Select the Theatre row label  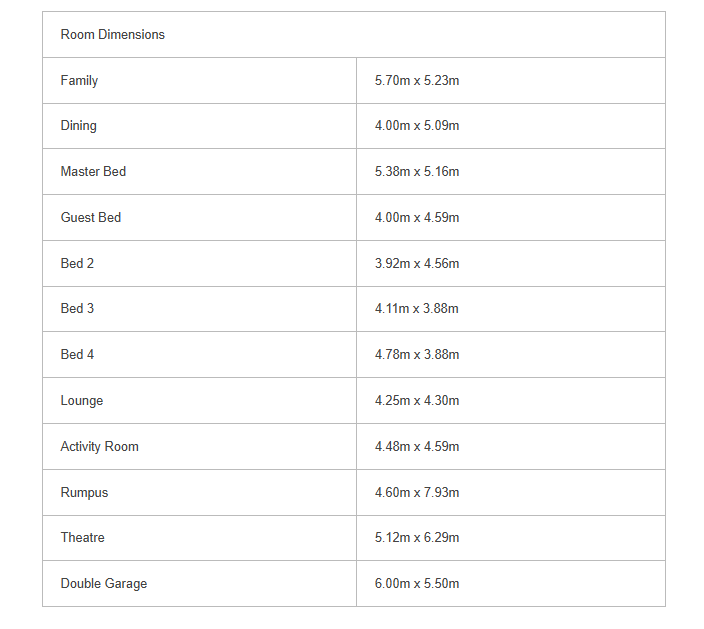tap(82, 538)
